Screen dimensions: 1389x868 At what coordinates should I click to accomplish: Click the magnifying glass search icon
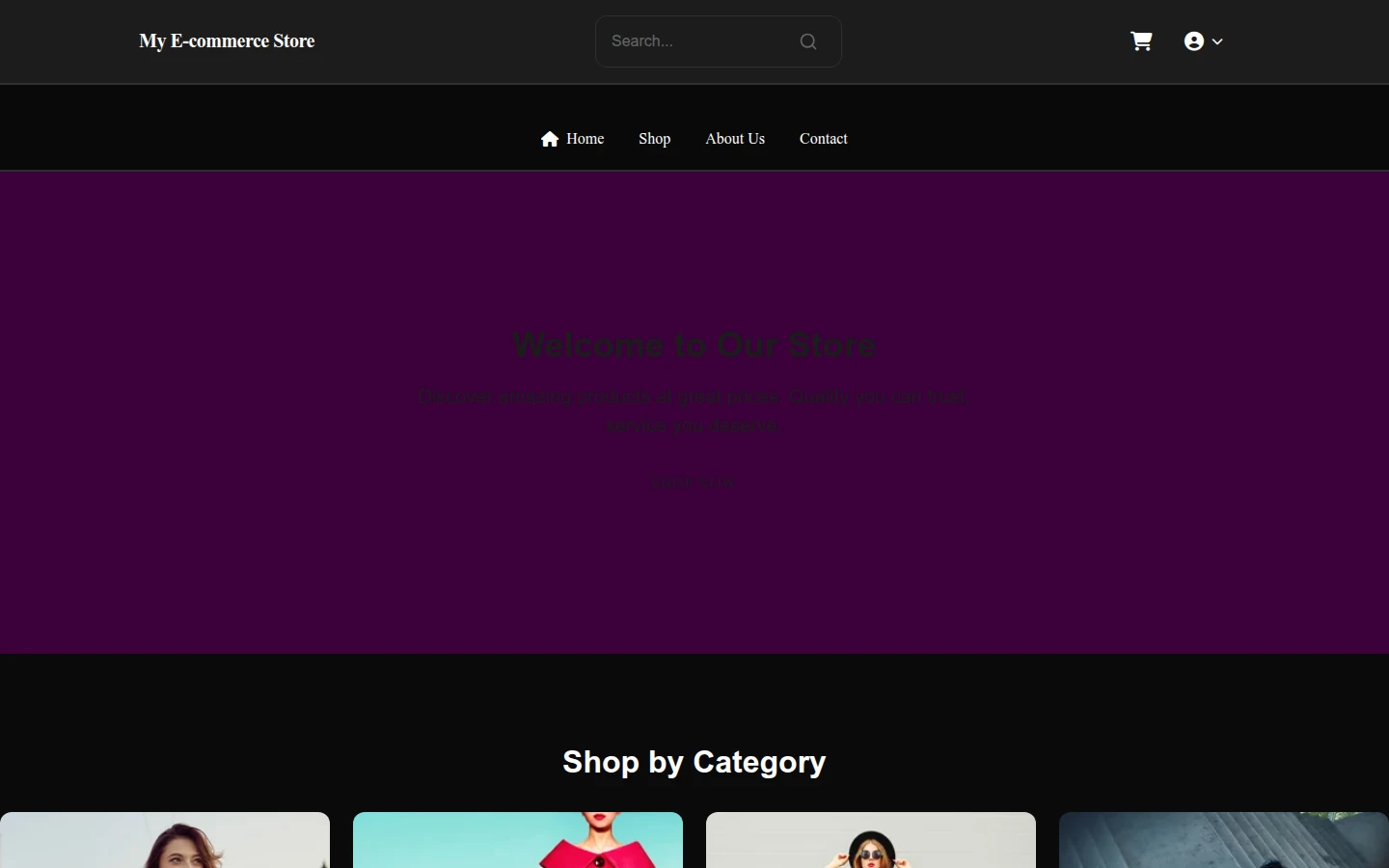[x=808, y=41]
